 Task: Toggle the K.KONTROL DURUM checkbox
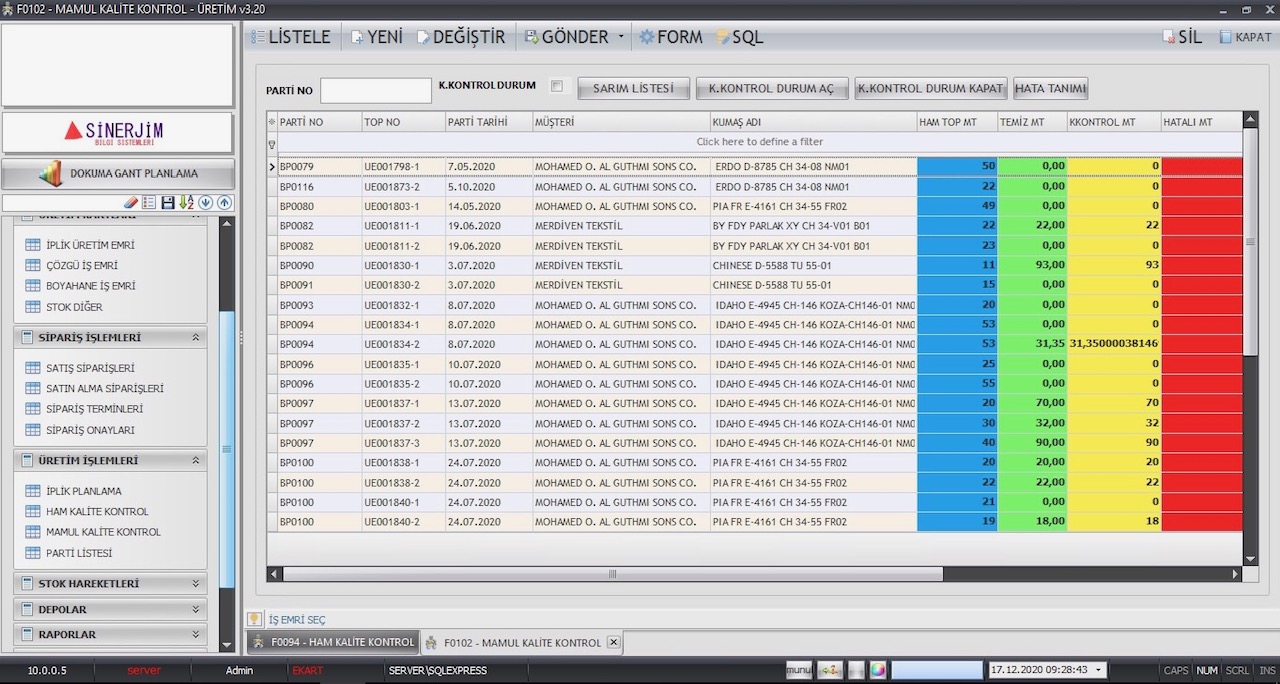[x=557, y=86]
